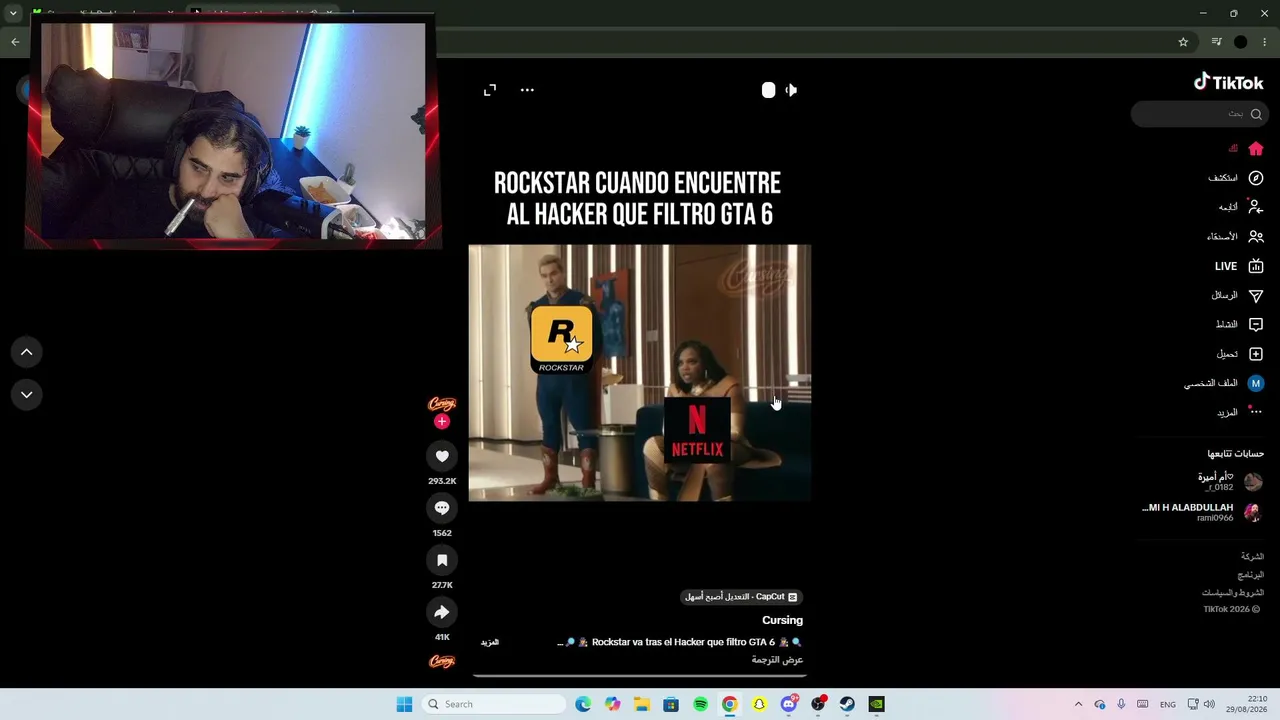Viewport: 1280px width, 720px height.
Task: Toggle the autoscroll button beside the speaker
Action: point(768,90)
